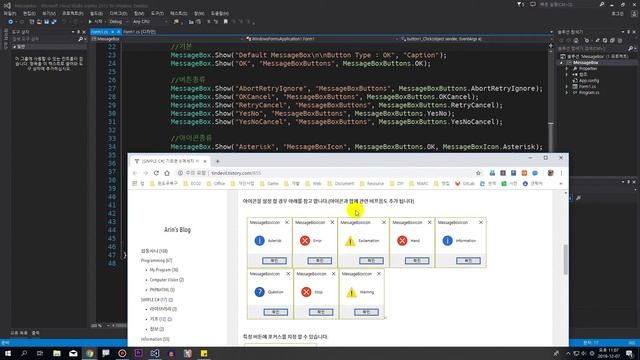This screenshot has width=640, height=360.
Task: Click Save icon in Visual Studio toolbar
Action: coord(46,22)
